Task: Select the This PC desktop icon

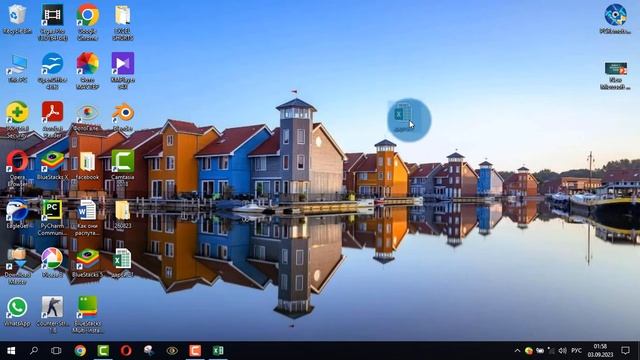Action: click(17, 69)
